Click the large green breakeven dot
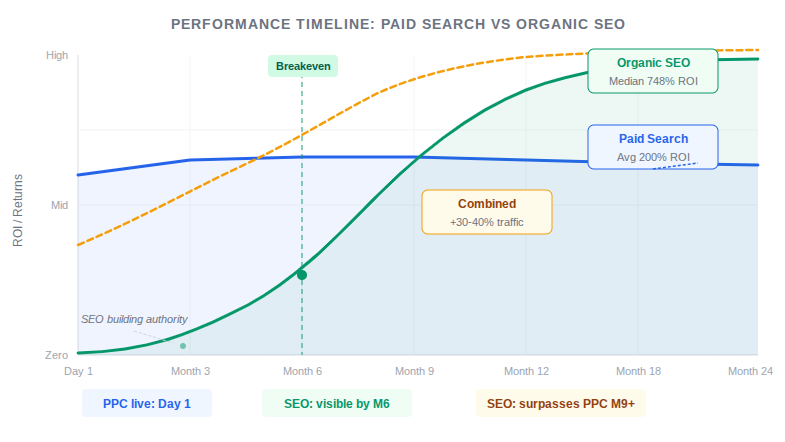Screen dimensions: 785x442 [302, 275]
